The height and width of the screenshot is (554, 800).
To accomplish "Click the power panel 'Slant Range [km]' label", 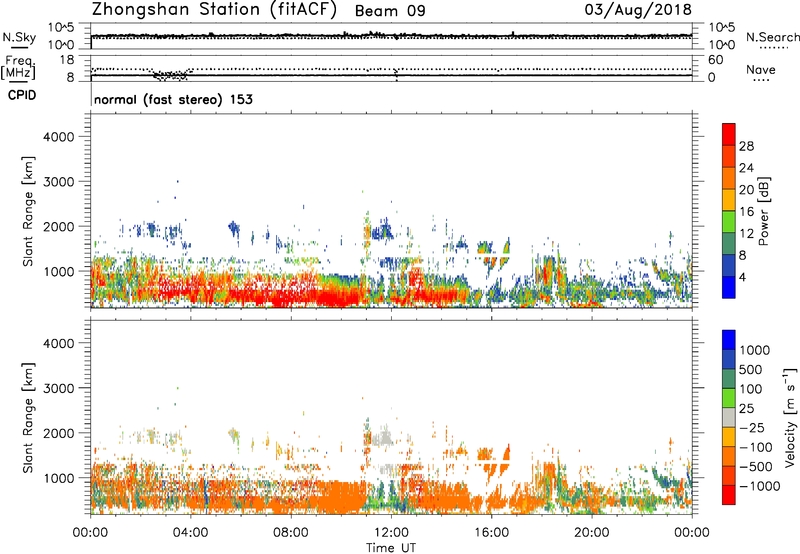I will [x=28, y=211].
